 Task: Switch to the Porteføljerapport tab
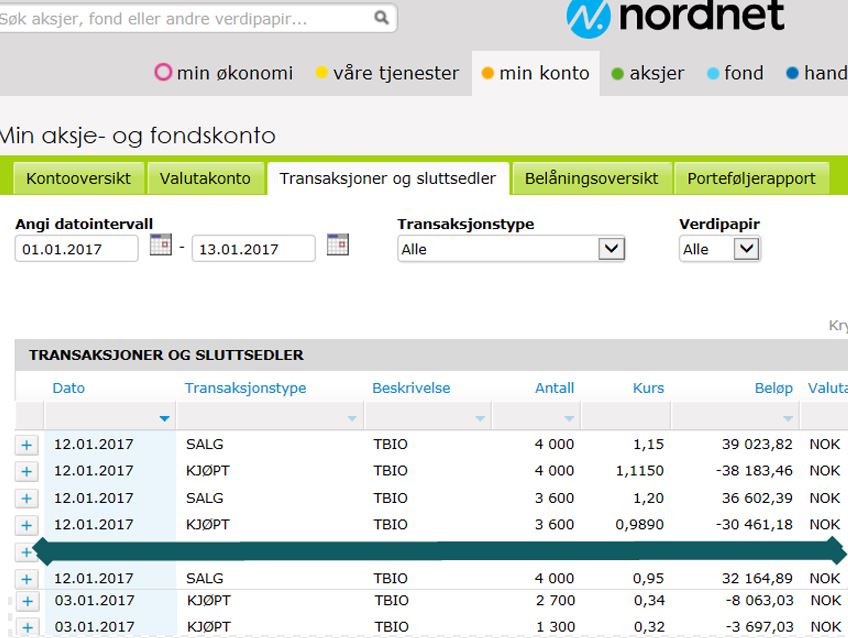coord(751,178)
